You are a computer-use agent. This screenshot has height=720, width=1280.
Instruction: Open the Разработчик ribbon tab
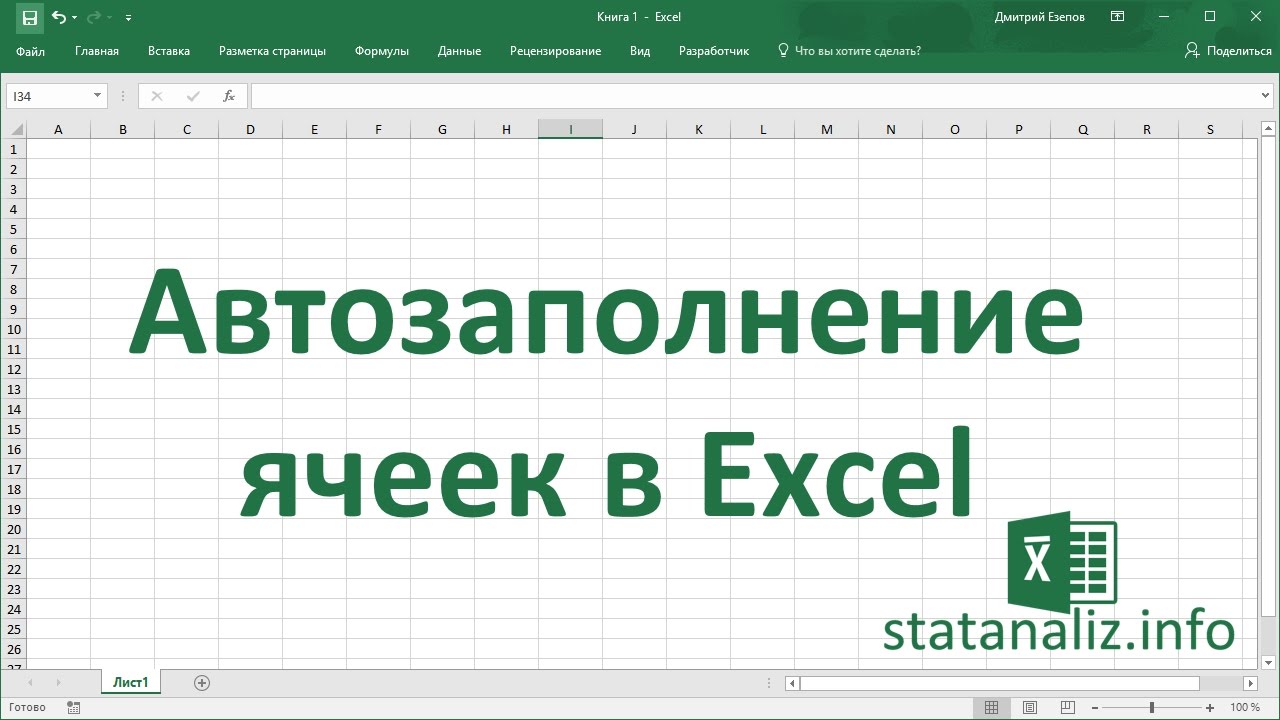point(714,51)
